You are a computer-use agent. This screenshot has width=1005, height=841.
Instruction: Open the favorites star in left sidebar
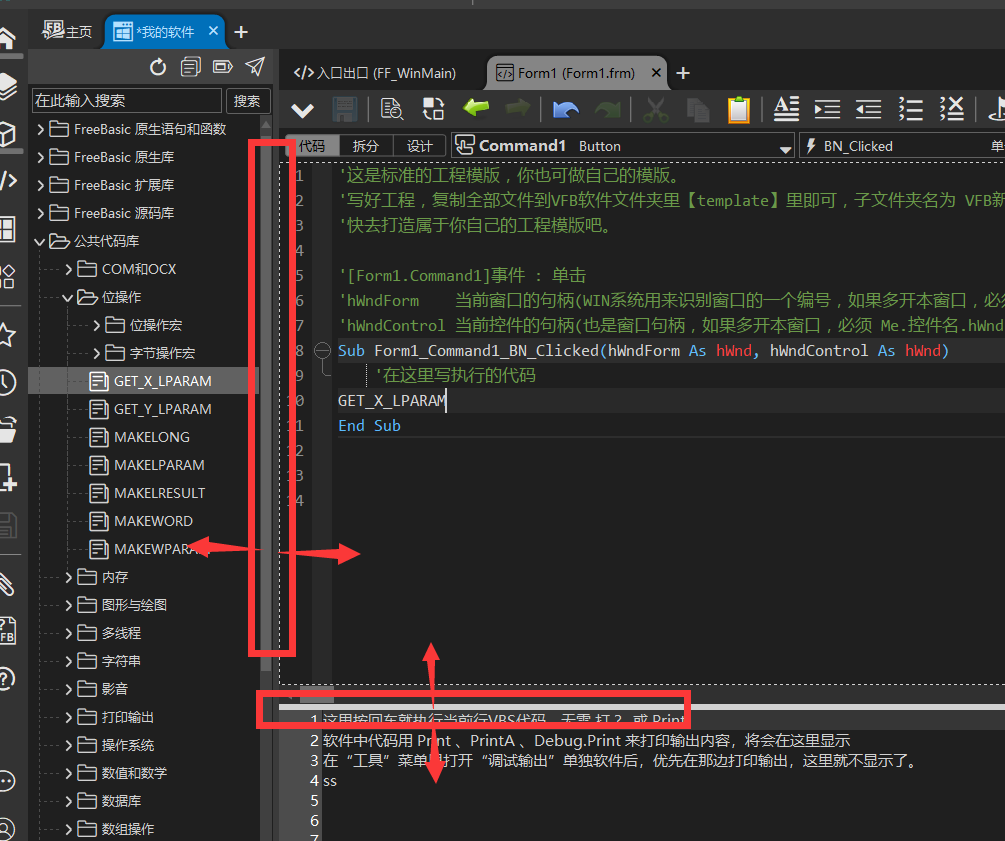[7, 334]
